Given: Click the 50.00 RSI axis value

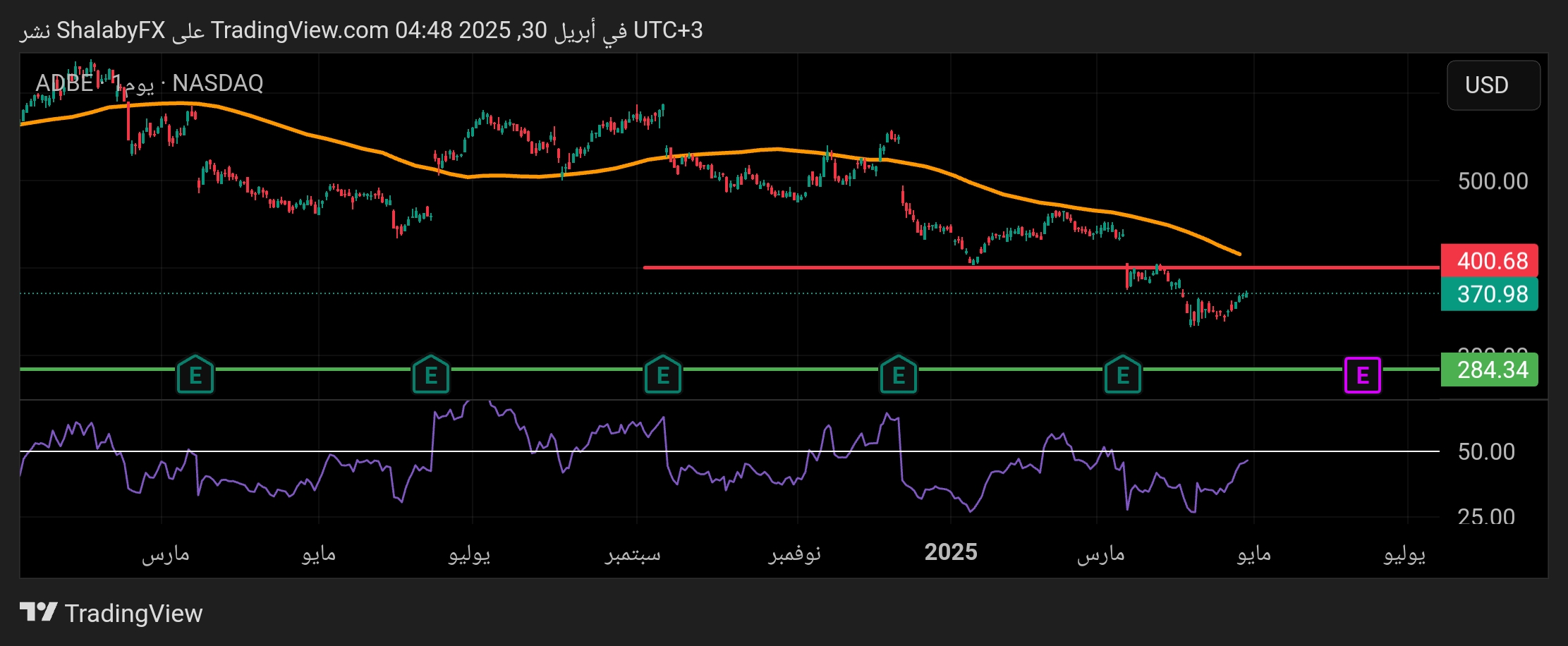Looking at the screenshot, I should coord(1486,451).
